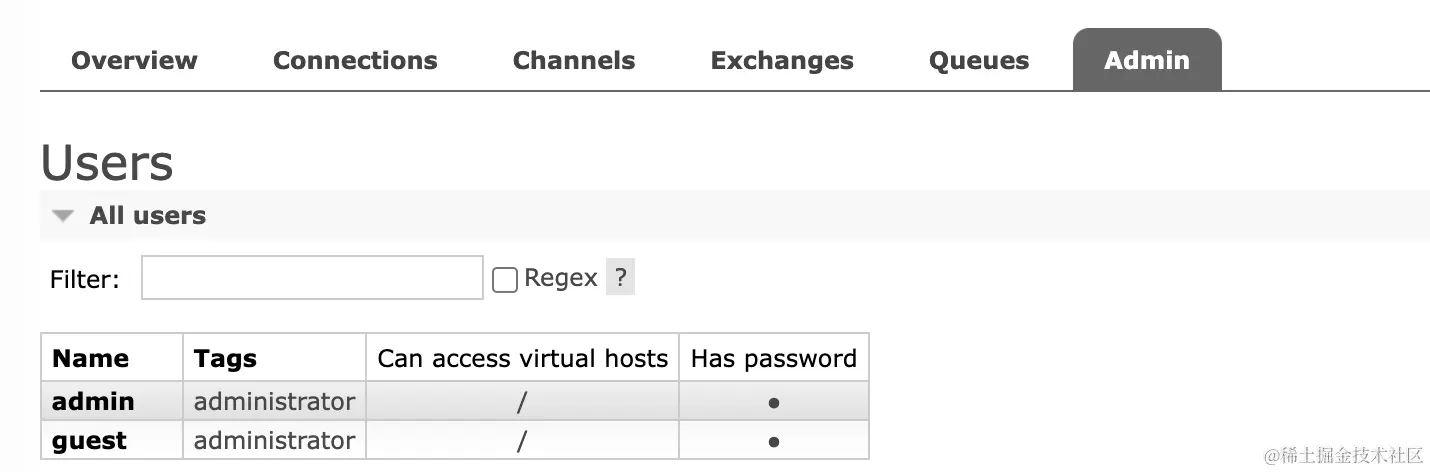Click the Can access virtual hosts header

click(522, 359)
